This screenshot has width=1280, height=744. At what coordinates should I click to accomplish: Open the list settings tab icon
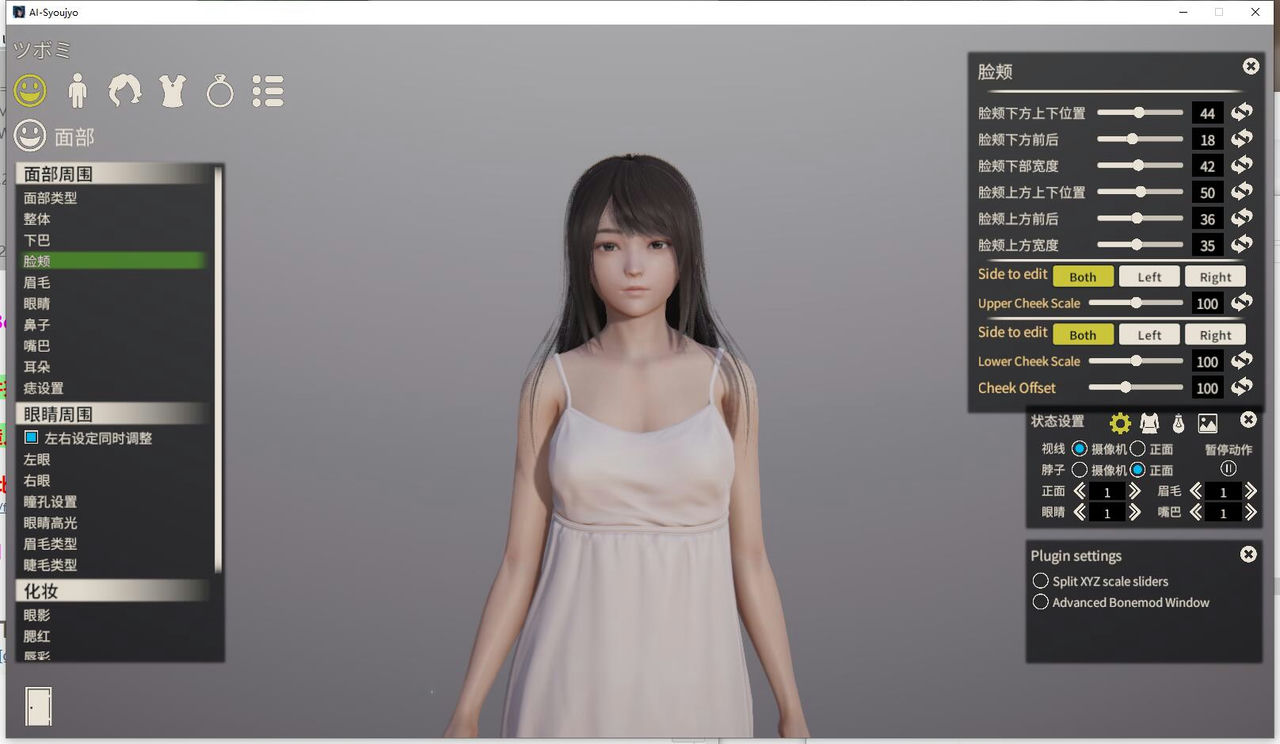coord(267,90)
